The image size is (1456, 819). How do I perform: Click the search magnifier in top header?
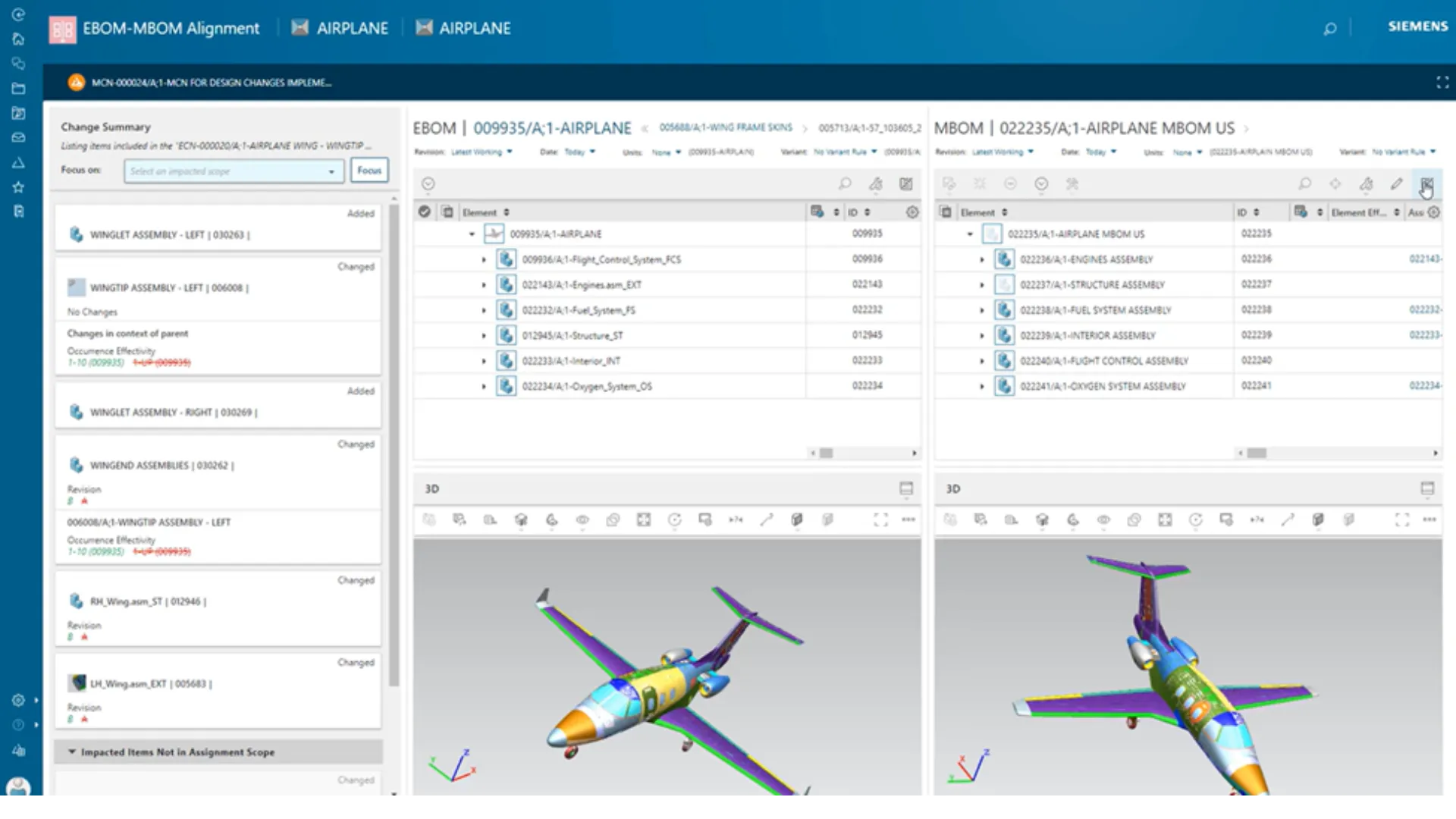point(1330,29)
